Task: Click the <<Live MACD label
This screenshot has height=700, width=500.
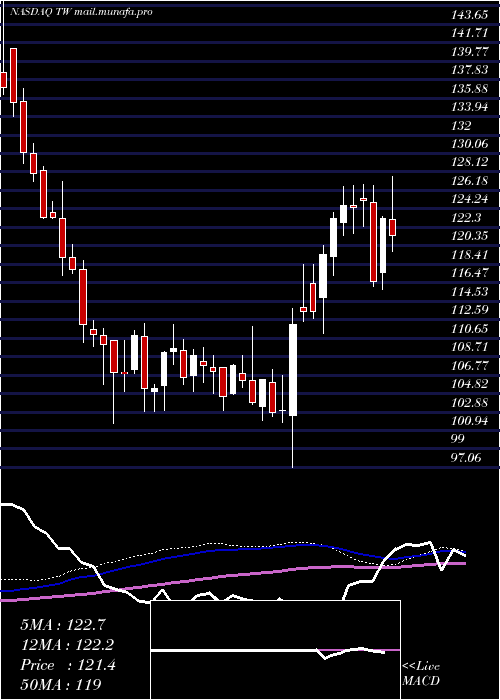Action: [421, 673]
